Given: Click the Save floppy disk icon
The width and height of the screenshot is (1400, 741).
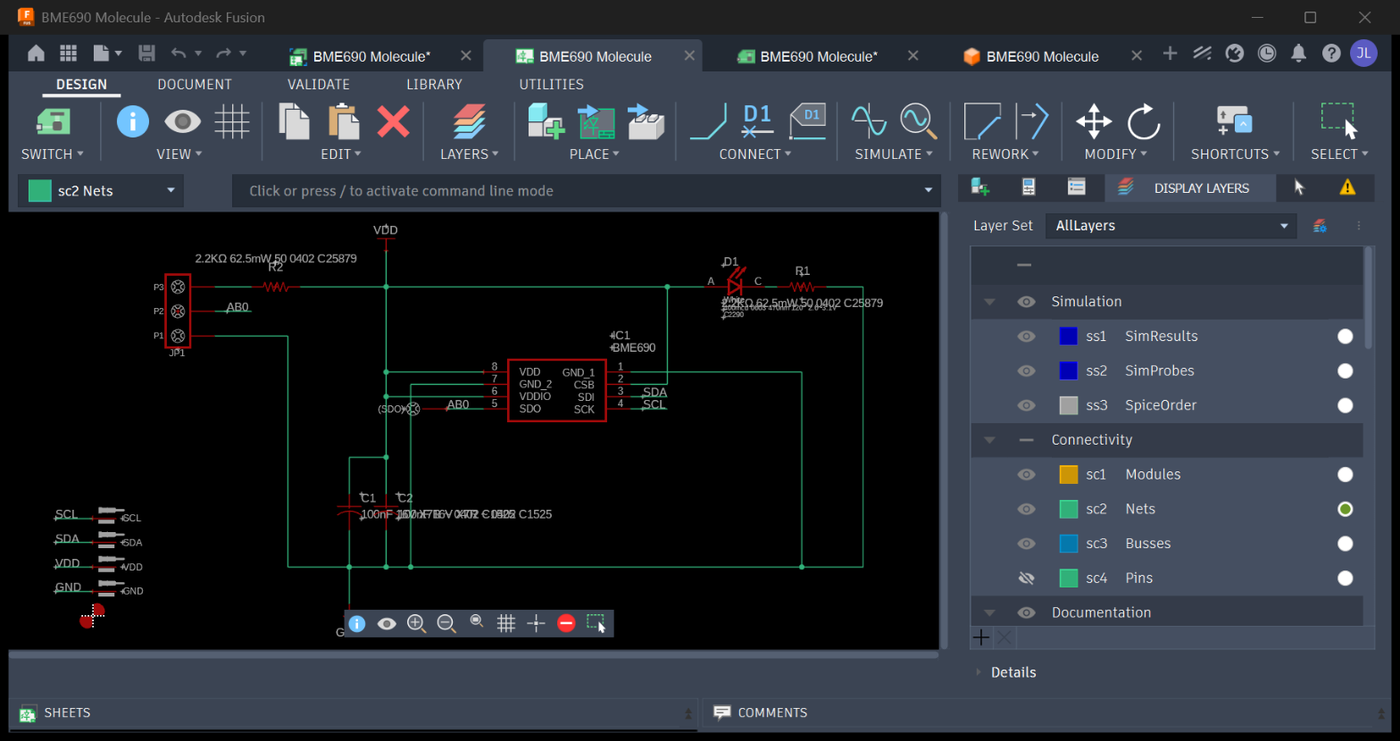Looking at the screenshot, I should (x=146, y=54).
